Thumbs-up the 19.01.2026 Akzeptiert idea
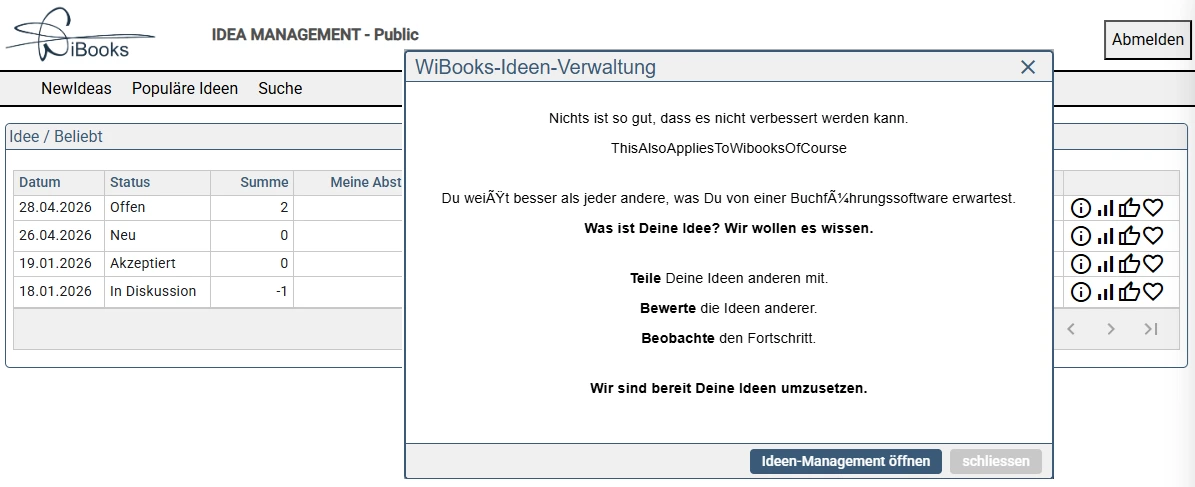The height and width of the screenshot is (487, 1195). pyautogui.click(x=1129, y=264)
